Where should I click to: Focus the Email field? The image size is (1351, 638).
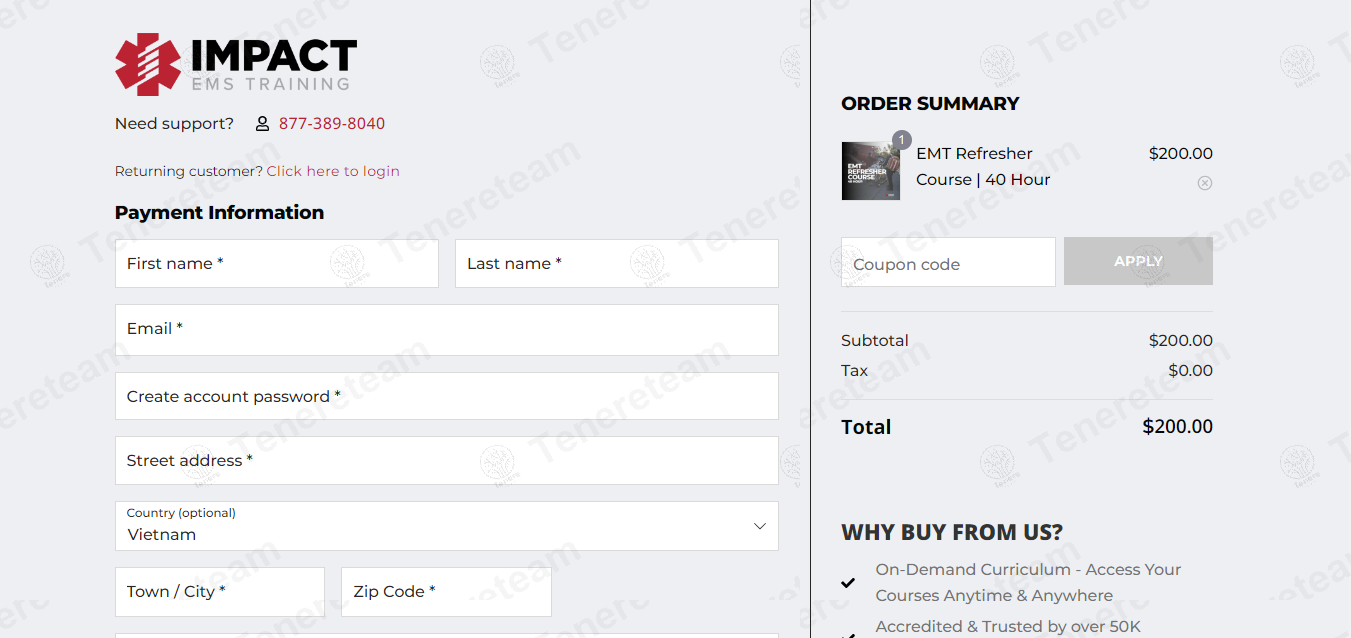click(x=446, y=330)
